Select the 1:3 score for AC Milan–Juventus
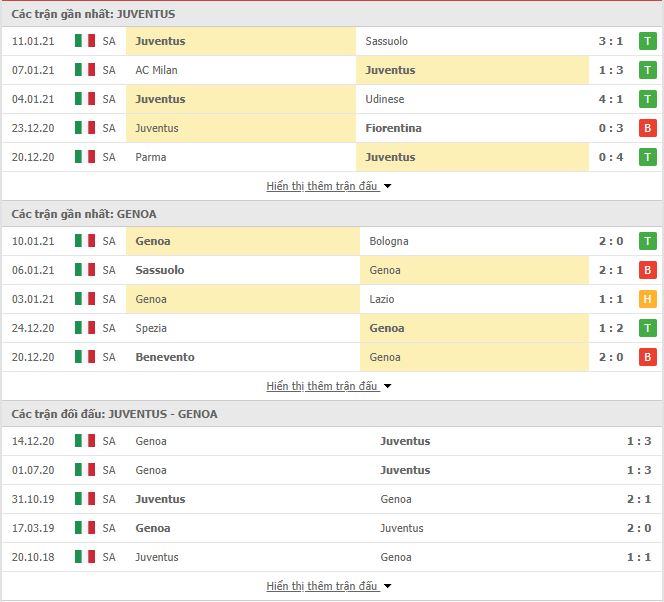 [611, 70]
